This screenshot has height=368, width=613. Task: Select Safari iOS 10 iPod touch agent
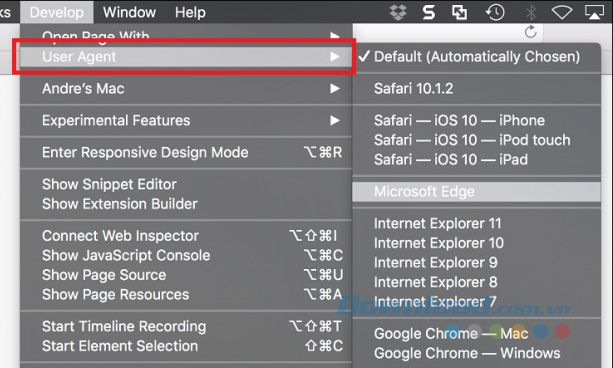[477, 140]
